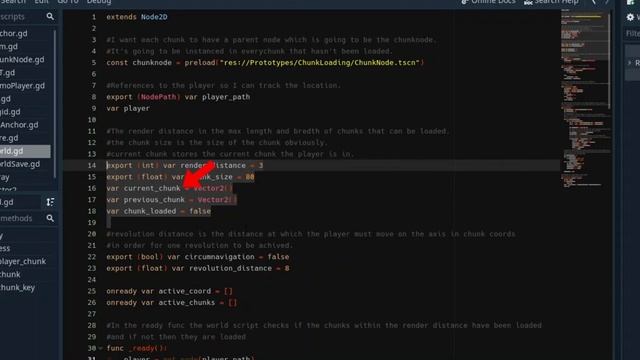
Task: Jump to the chunk method in methods list
Action: coord(10,274)
